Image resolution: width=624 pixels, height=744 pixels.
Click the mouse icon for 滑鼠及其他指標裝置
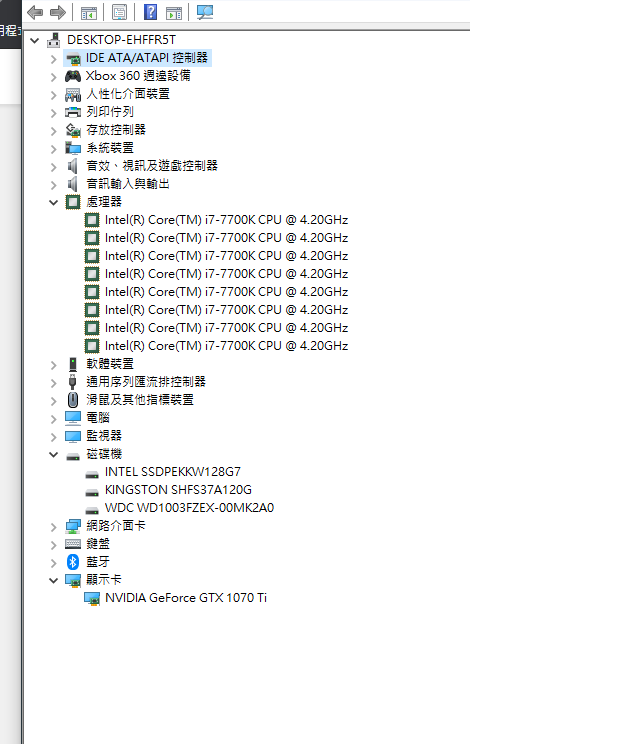73,400
